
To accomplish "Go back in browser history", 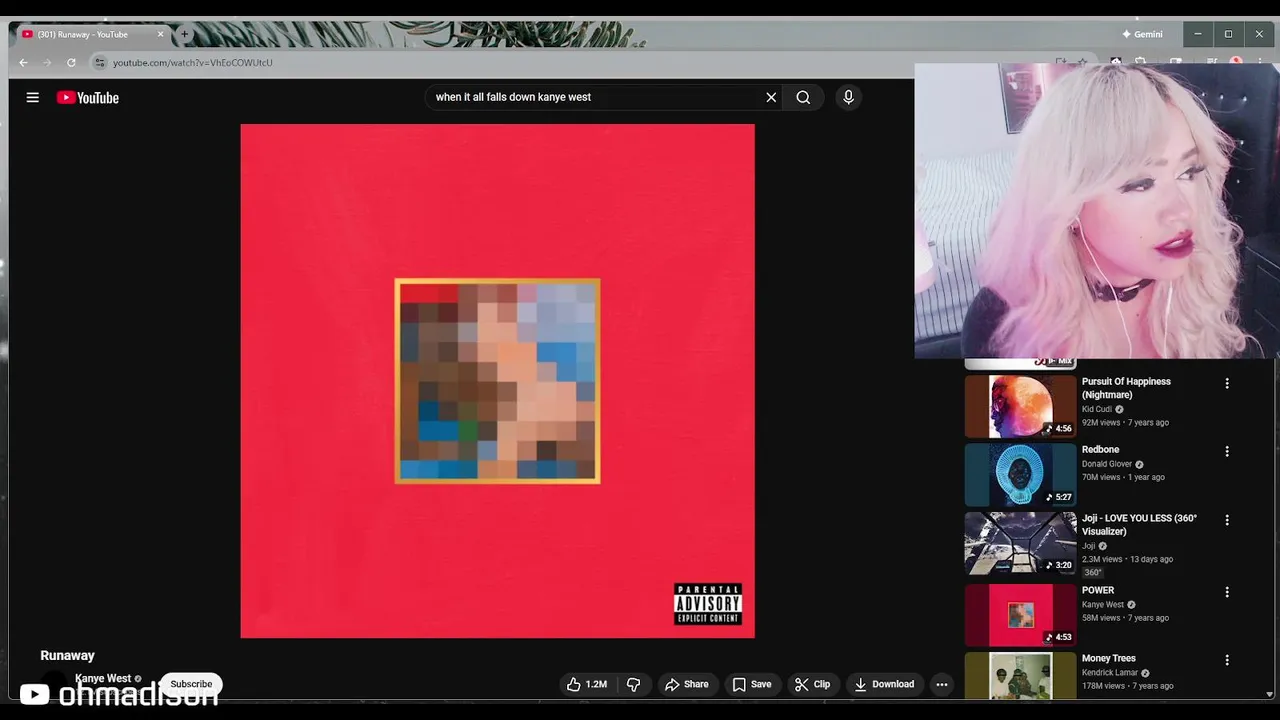I will (x=23, y=62).
